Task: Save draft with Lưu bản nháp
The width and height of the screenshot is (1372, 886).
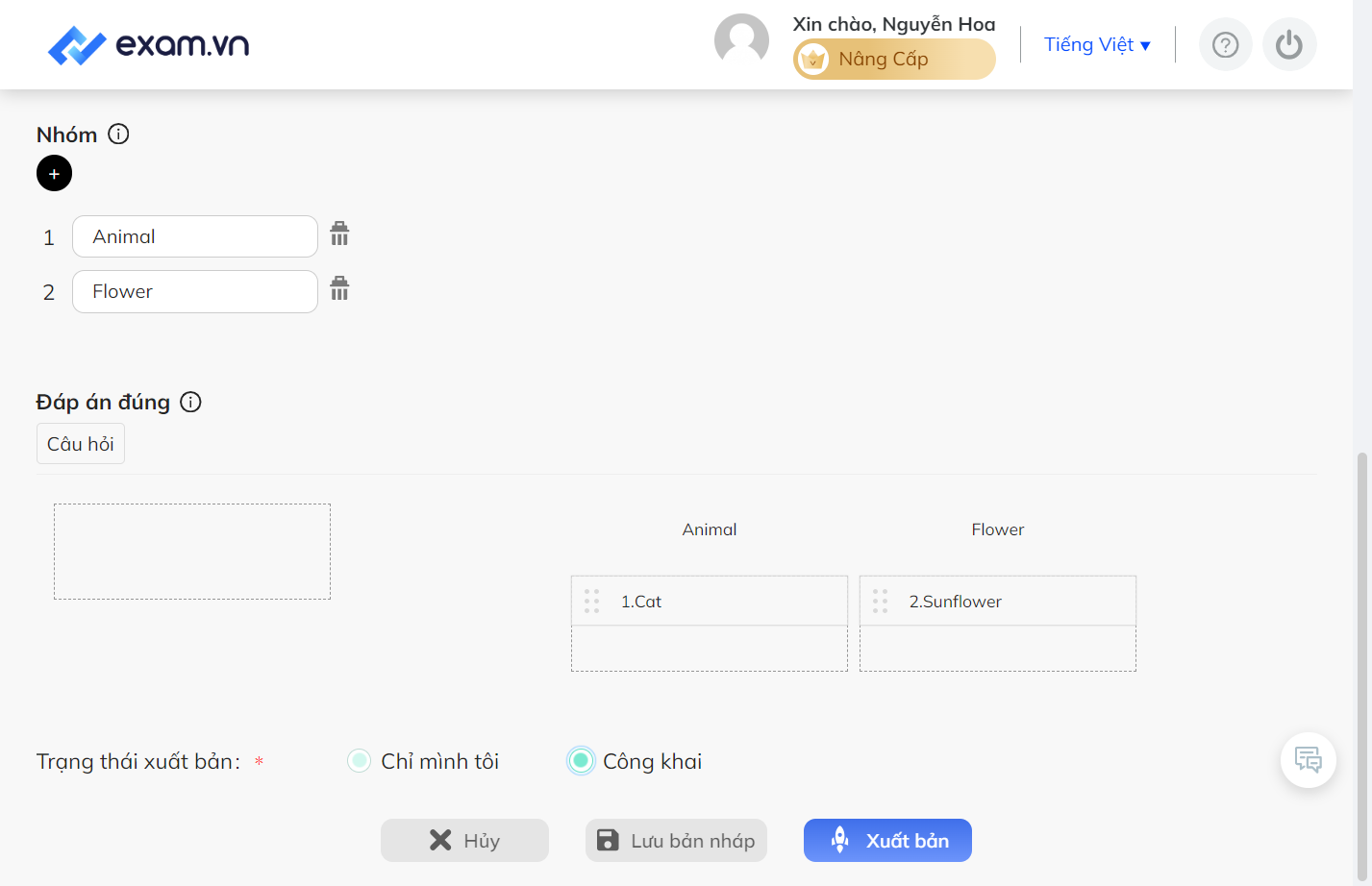Action: 676,841
